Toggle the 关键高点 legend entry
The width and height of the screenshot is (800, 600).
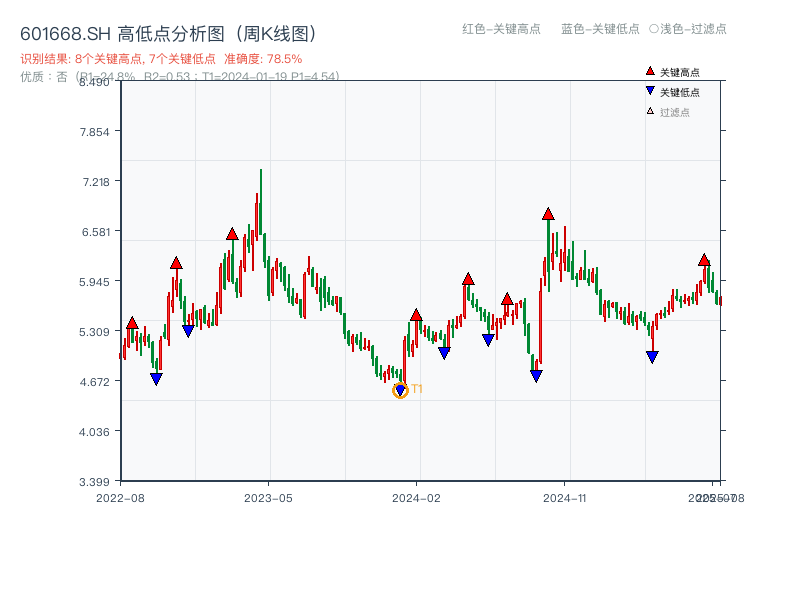click(672, 72)
